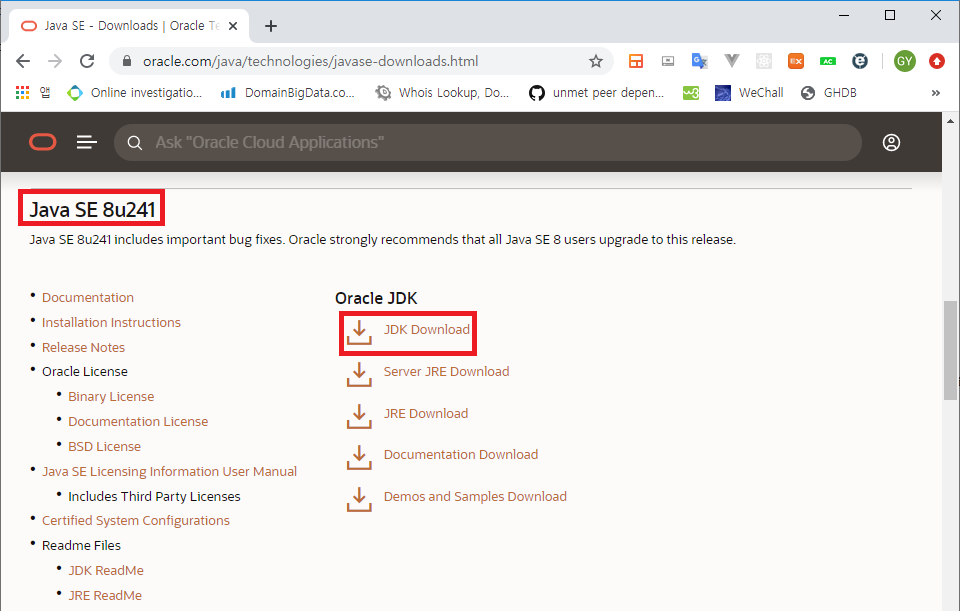
Task: Click the download icon beside JDK Download
Action: point(359,332)
